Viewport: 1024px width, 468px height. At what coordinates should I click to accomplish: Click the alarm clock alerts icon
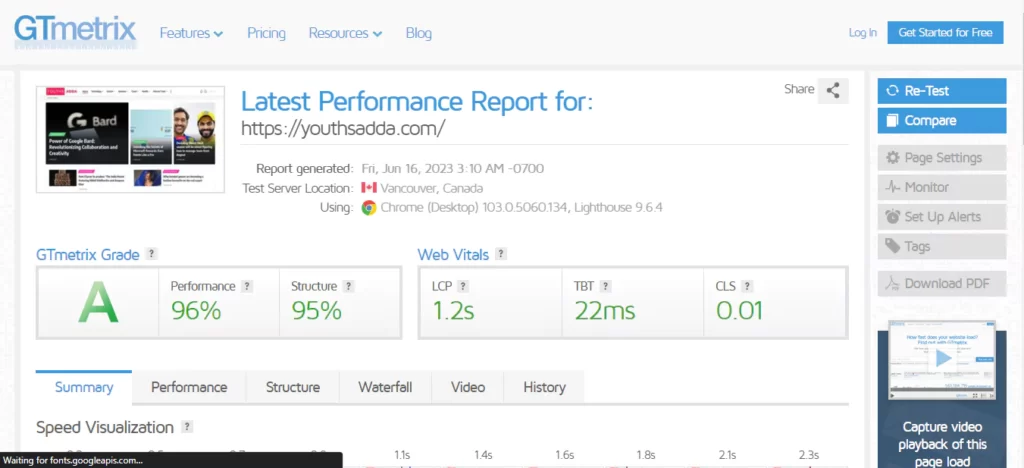point(892,217)
